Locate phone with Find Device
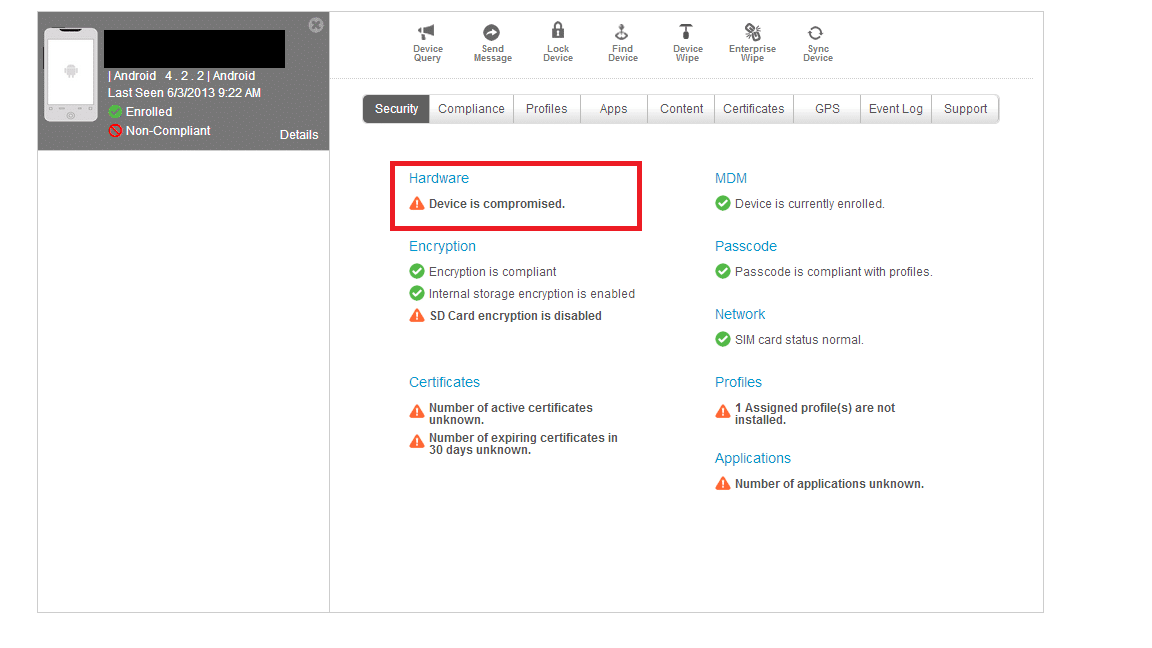 (x=622, y=43)
